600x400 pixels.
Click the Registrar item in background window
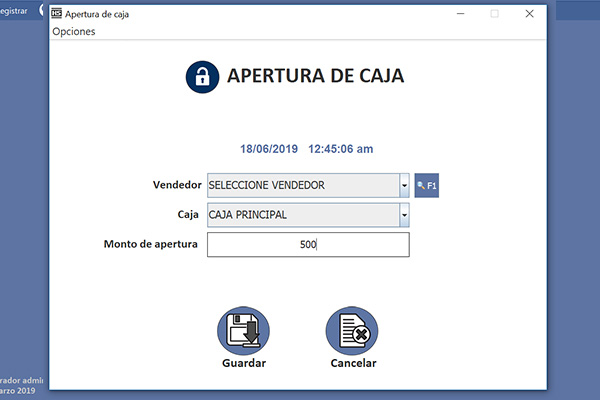point(13,12)
